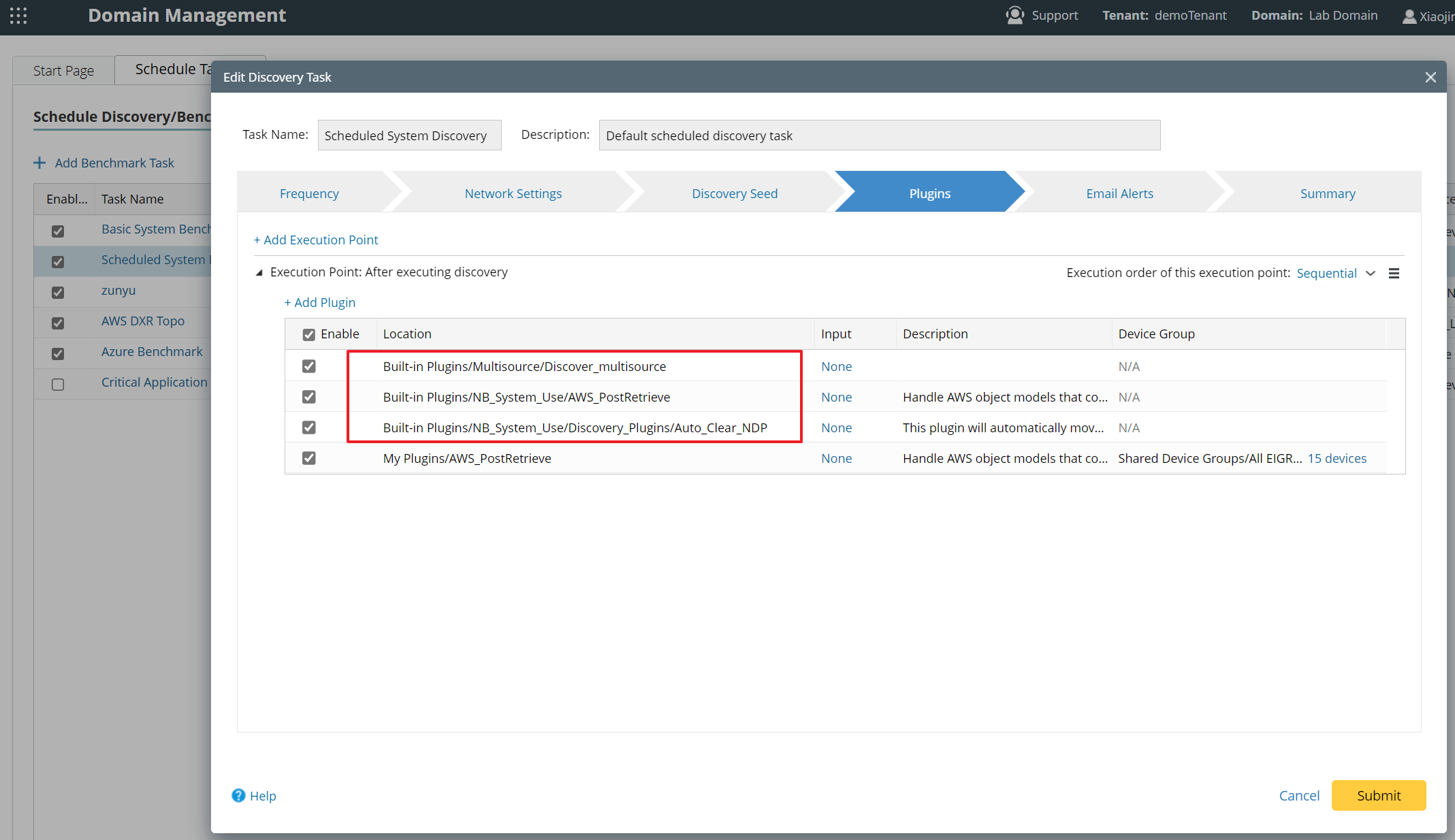Viewport: 1455px width, 840px height.
Task: Click the Add Execution Point link
Action: pos(316,240)
